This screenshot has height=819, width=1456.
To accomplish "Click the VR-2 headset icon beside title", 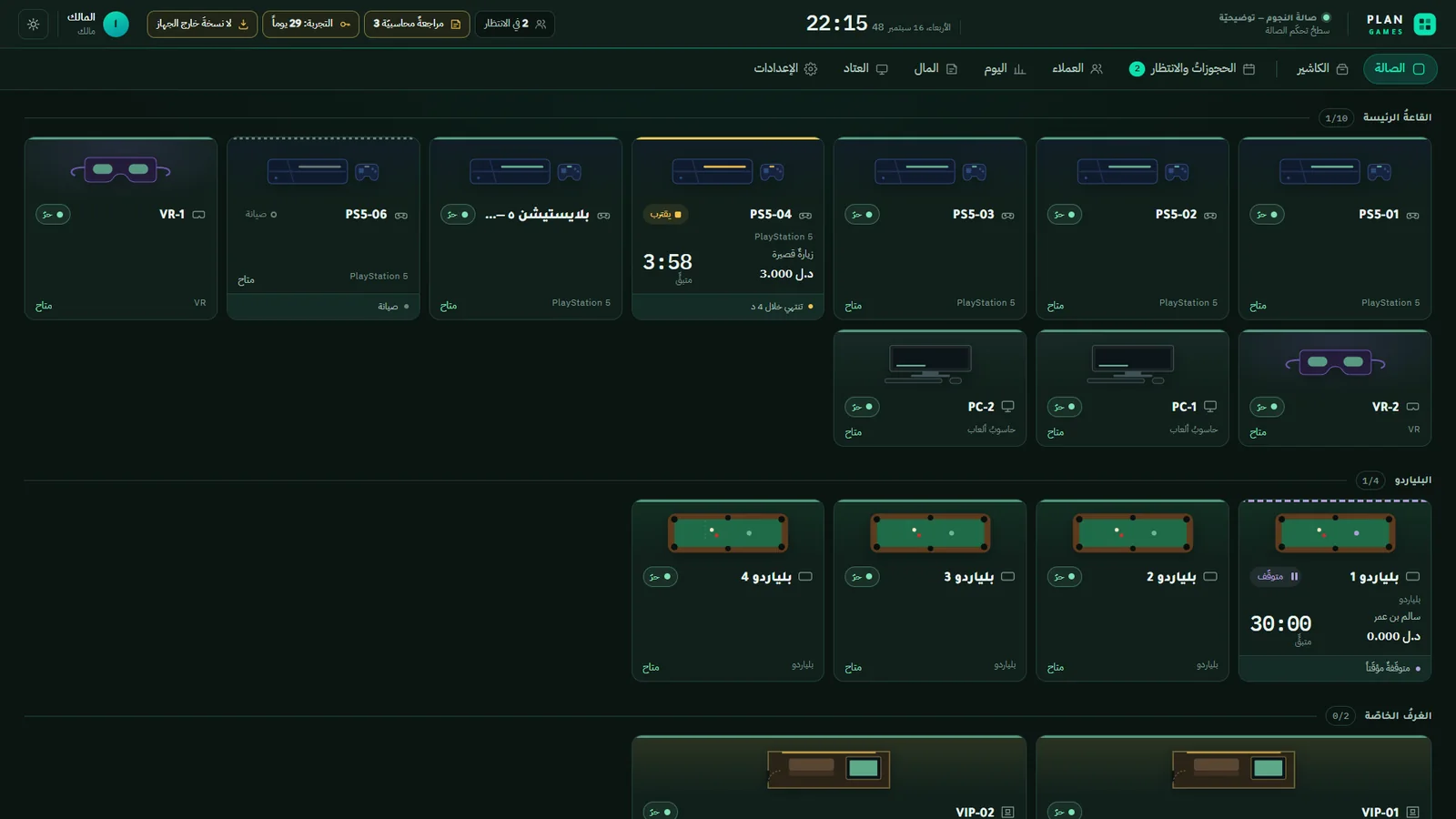I will pos(1412,407).
